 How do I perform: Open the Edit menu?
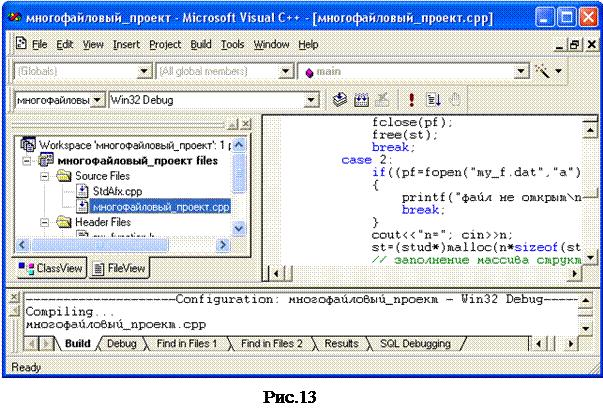pyautogui.click(x=65, y=45)
